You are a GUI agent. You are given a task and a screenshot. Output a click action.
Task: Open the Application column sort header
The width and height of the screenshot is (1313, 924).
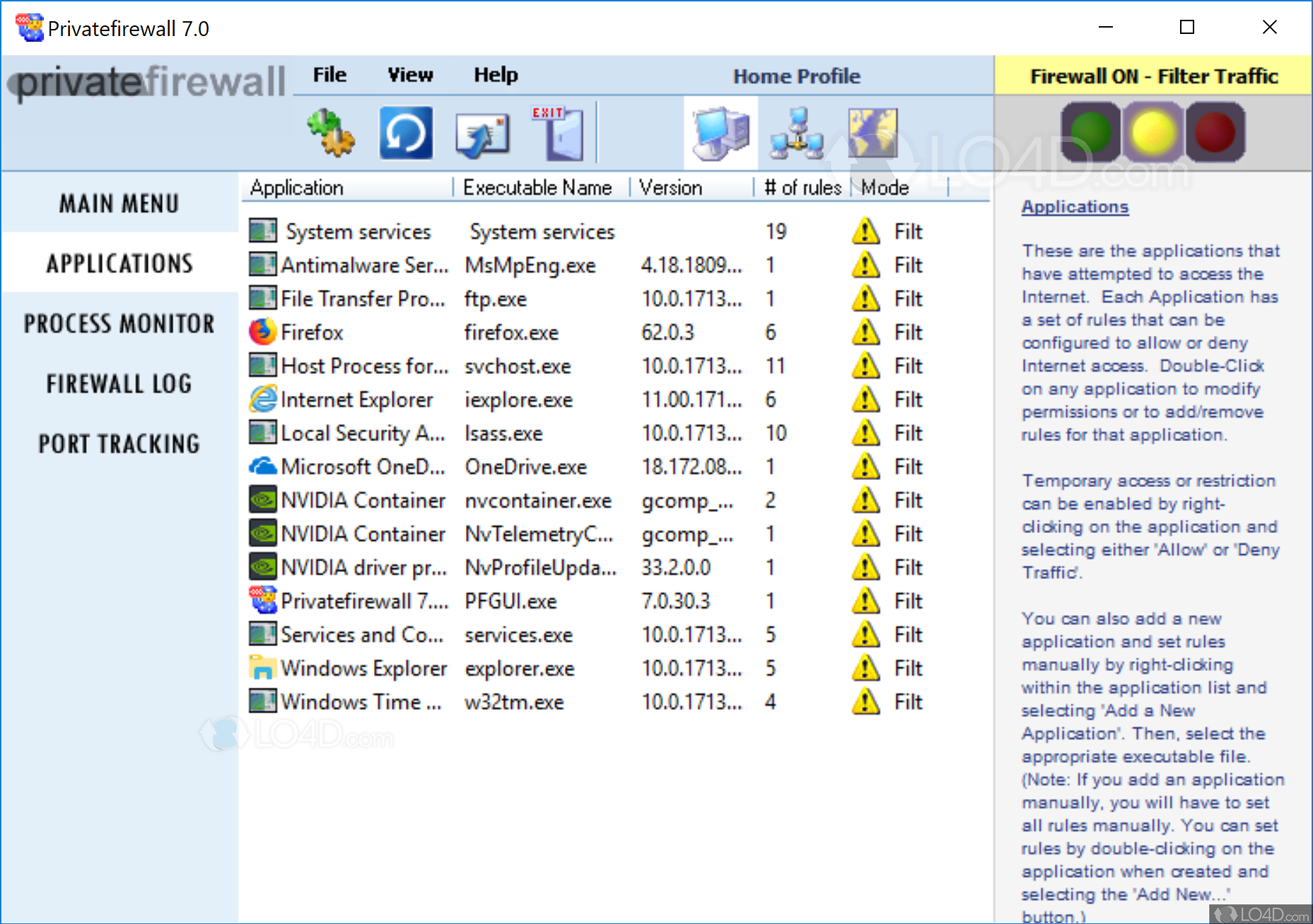point(296,187)
